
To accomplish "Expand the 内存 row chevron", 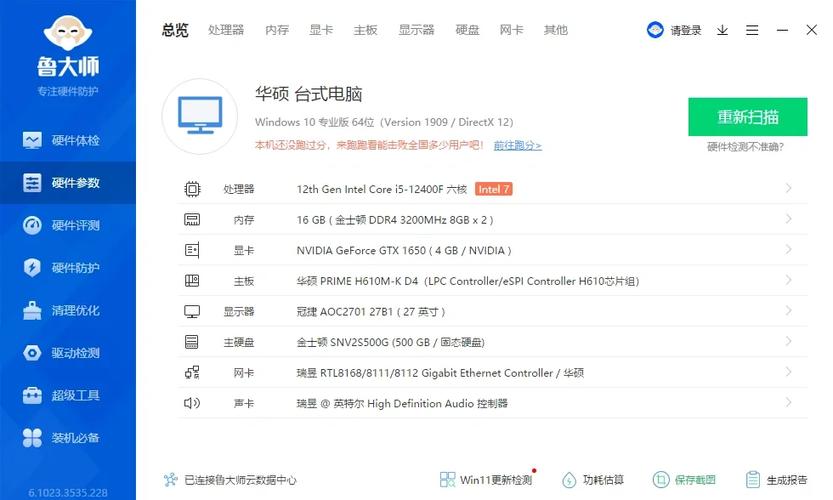I will [x=788, y=219].
